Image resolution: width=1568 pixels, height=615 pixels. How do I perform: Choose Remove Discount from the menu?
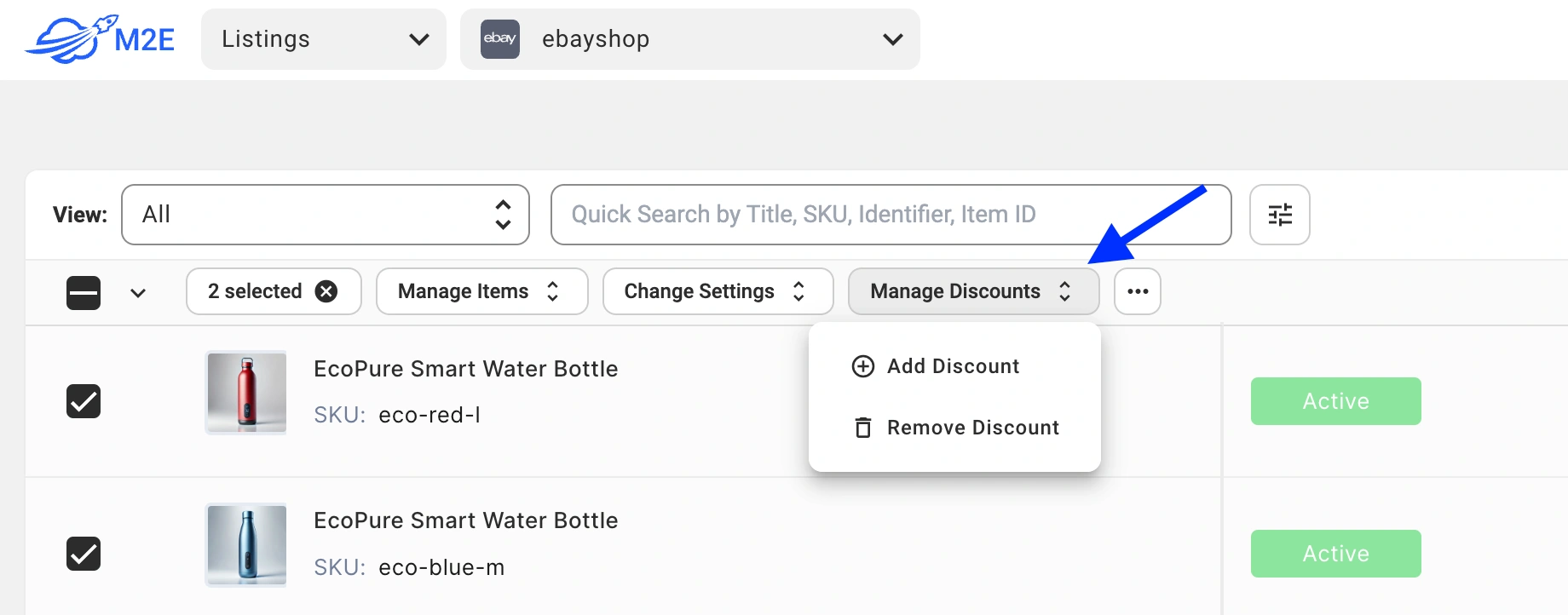click(x=972, y=428)
